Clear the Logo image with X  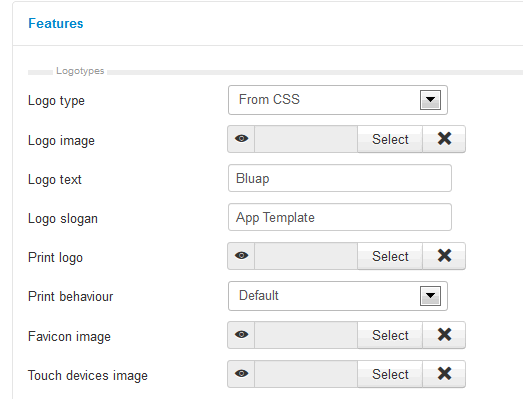click(444, 139)
